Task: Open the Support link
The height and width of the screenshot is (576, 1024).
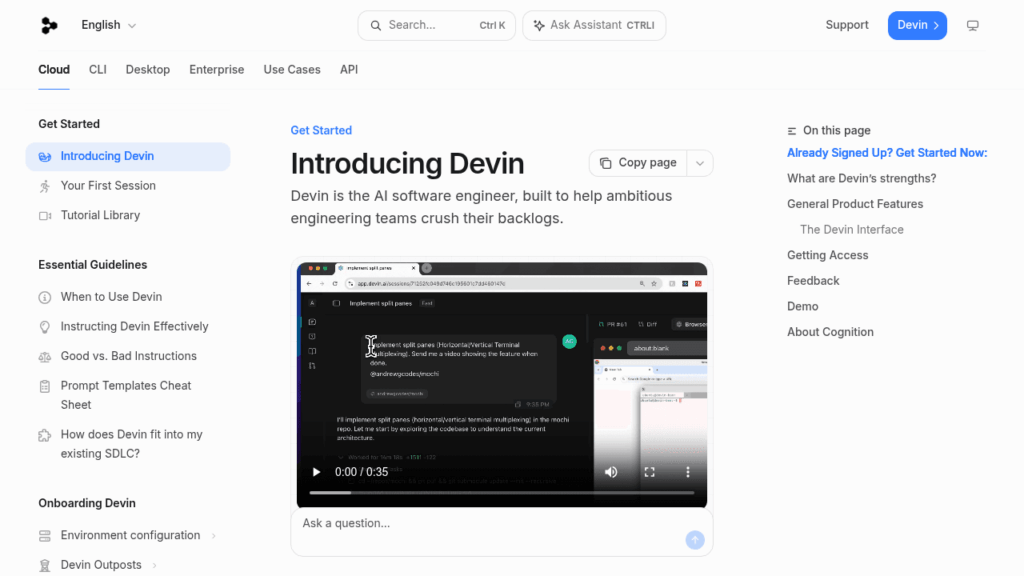Action: click(x=846, y=25)
